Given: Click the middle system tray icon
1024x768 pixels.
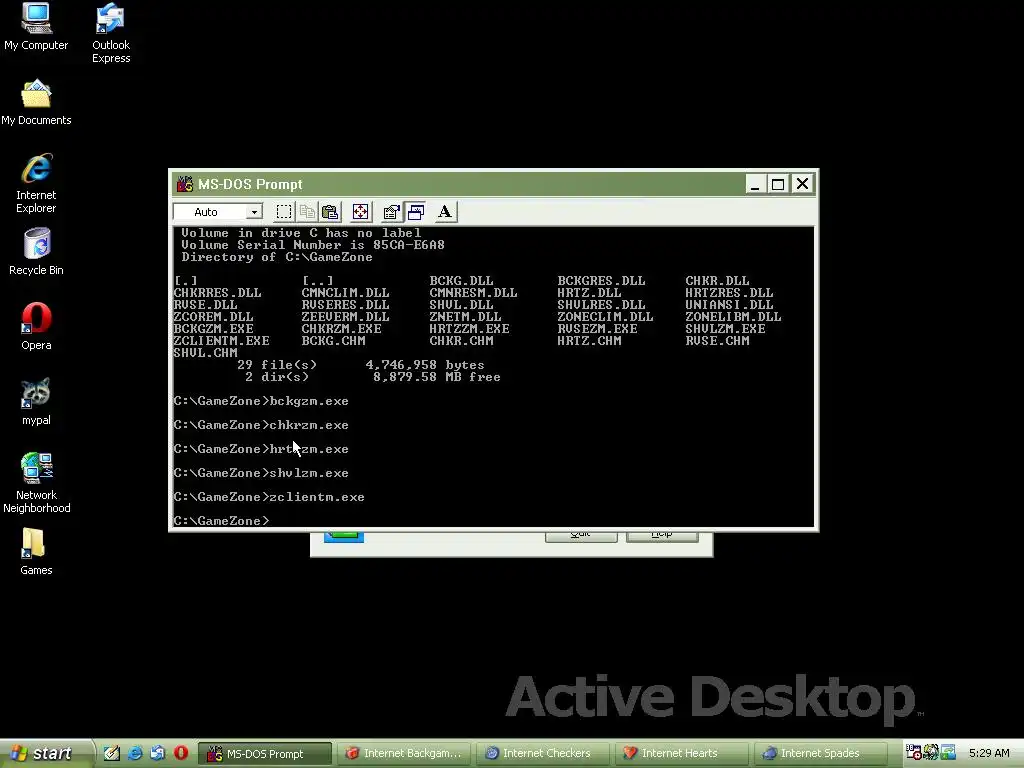Looking at the screenshot, I should [931, 753].
